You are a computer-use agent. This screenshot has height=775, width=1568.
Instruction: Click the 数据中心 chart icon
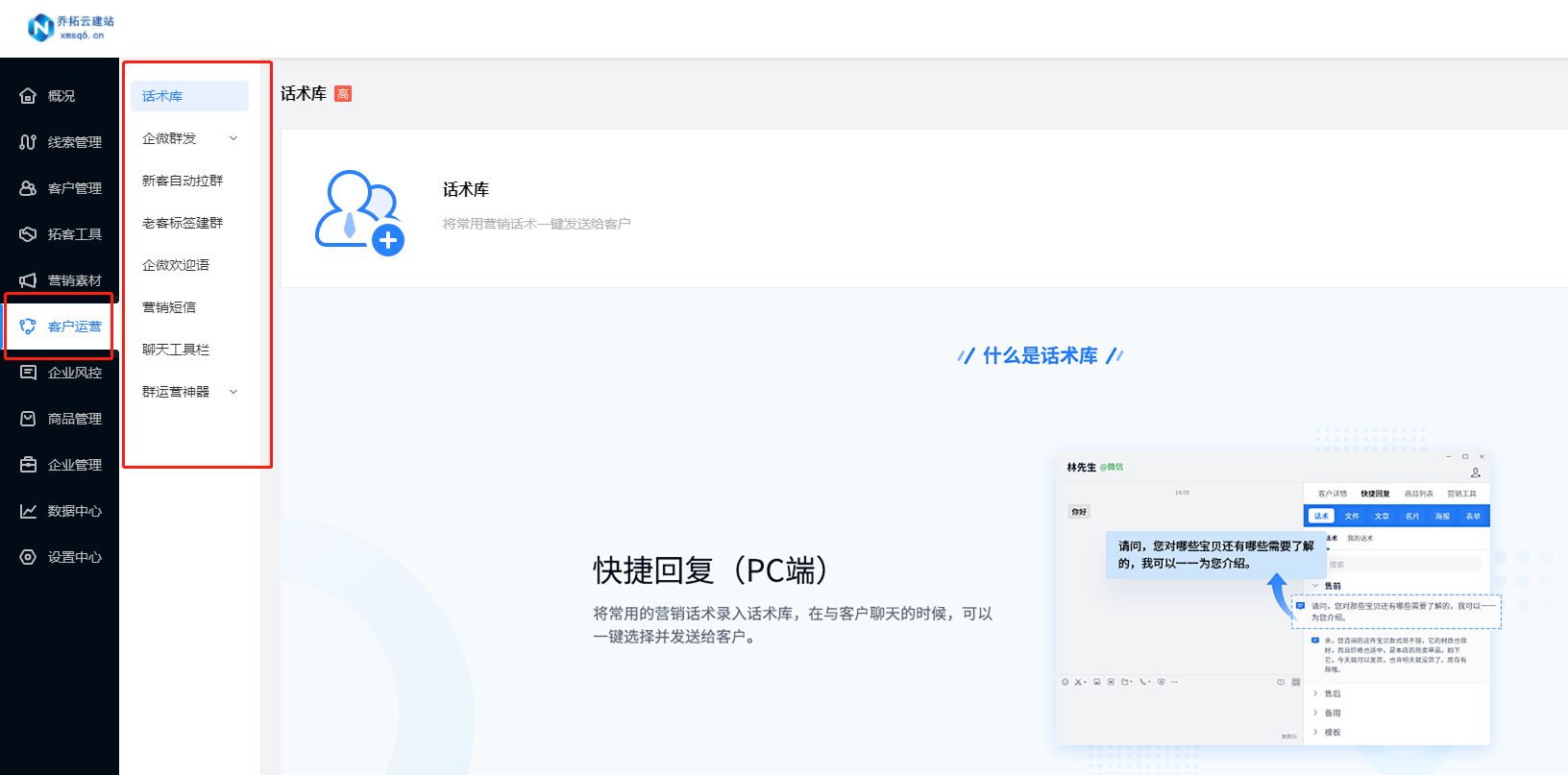28,511
